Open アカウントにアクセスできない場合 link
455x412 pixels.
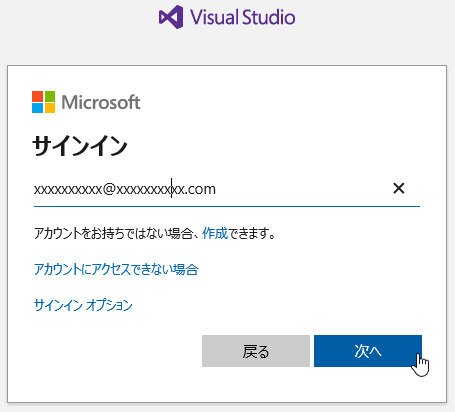coord(116,269)
